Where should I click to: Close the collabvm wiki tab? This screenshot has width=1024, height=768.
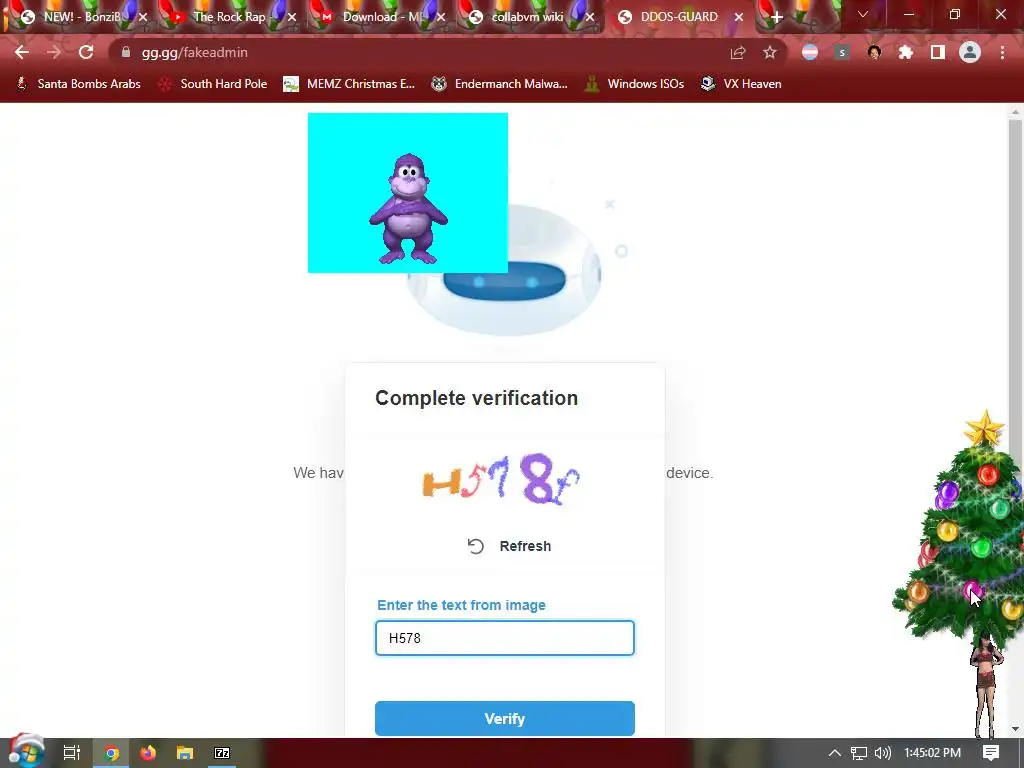click(590, 17)
